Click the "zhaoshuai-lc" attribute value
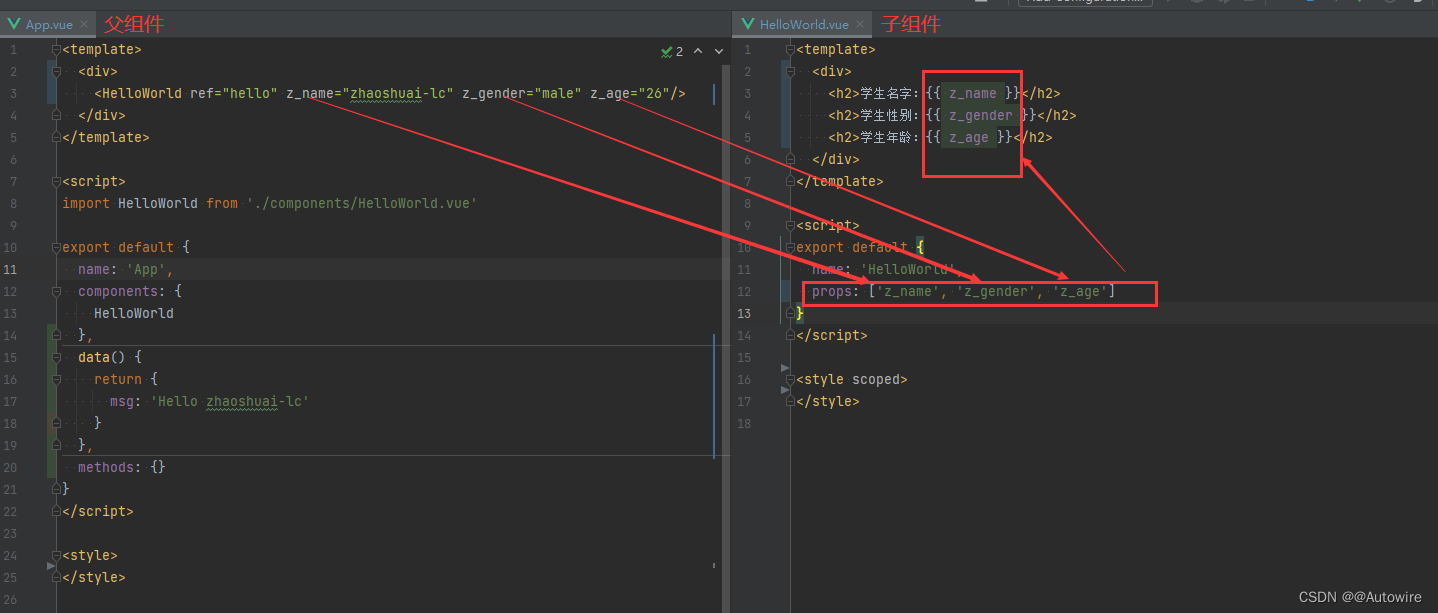Image resolution: width=1438 pixels, height=613 pixels. pos(398,93)
